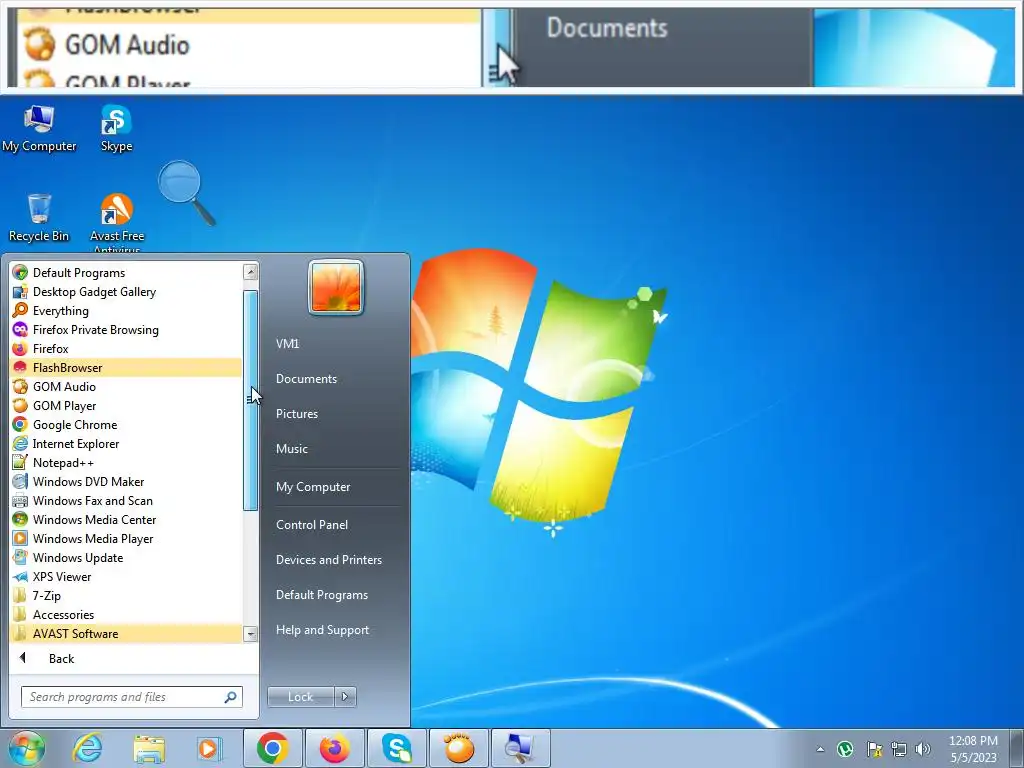
Task: Open Windows Media Player from the program list
Action: click(x=126, y=538)
